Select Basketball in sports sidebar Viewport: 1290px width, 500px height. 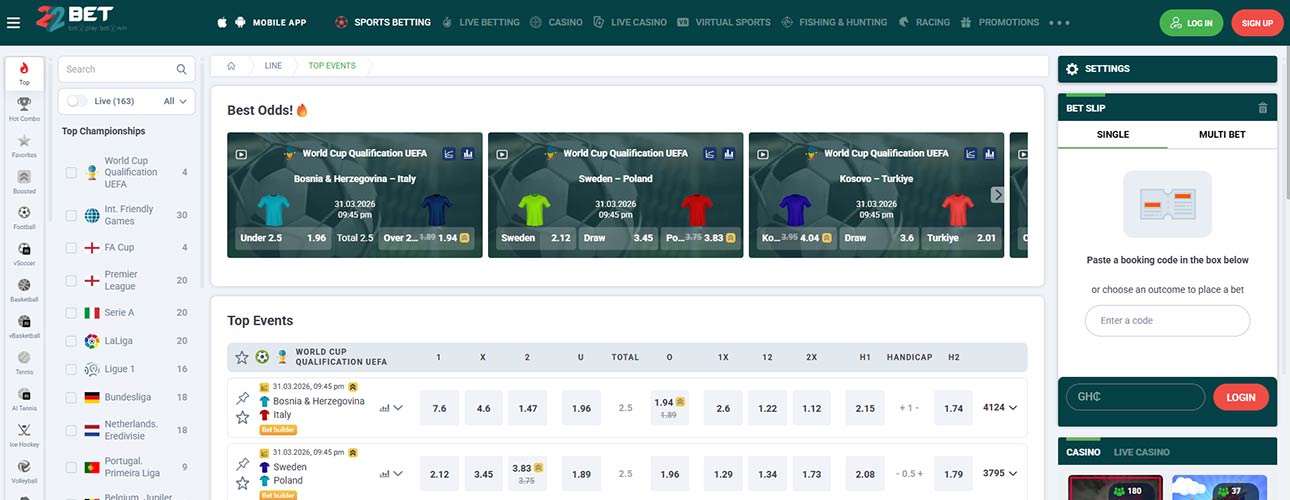tap(24, 290)
